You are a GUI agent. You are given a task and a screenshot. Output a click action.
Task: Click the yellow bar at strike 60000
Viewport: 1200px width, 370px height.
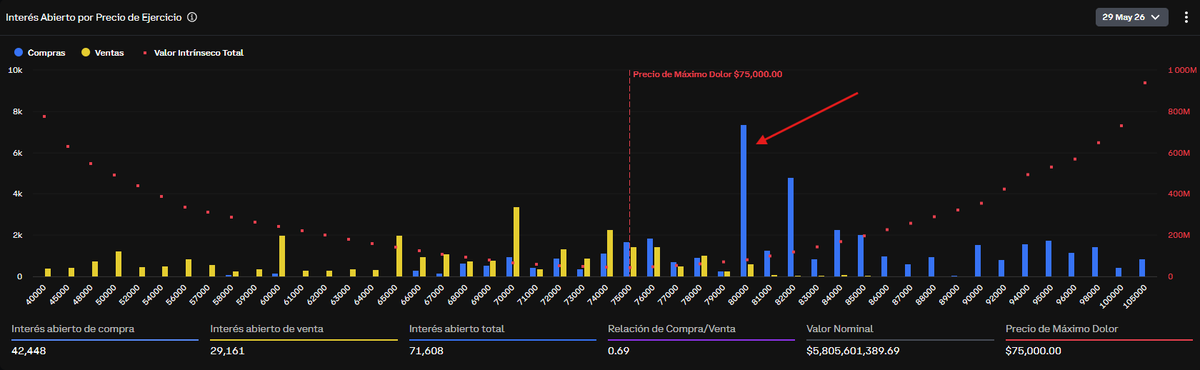pos(282,256)
